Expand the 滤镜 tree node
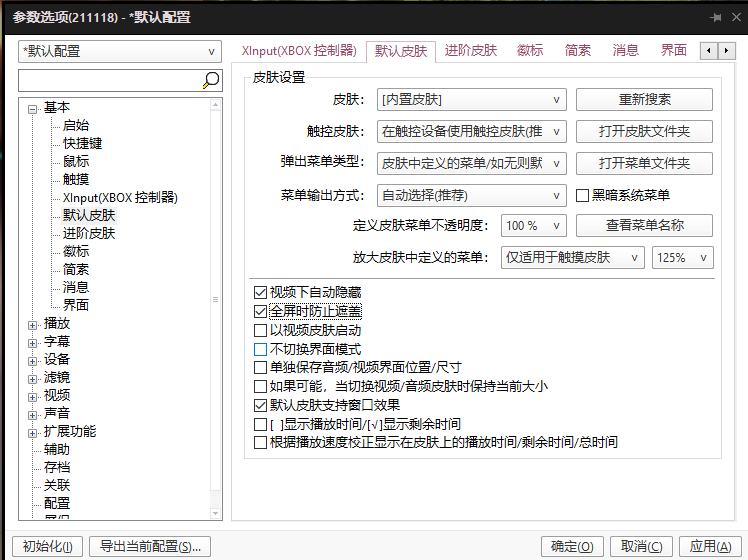The height and width of the screenshot is (560, 748). 32,379
